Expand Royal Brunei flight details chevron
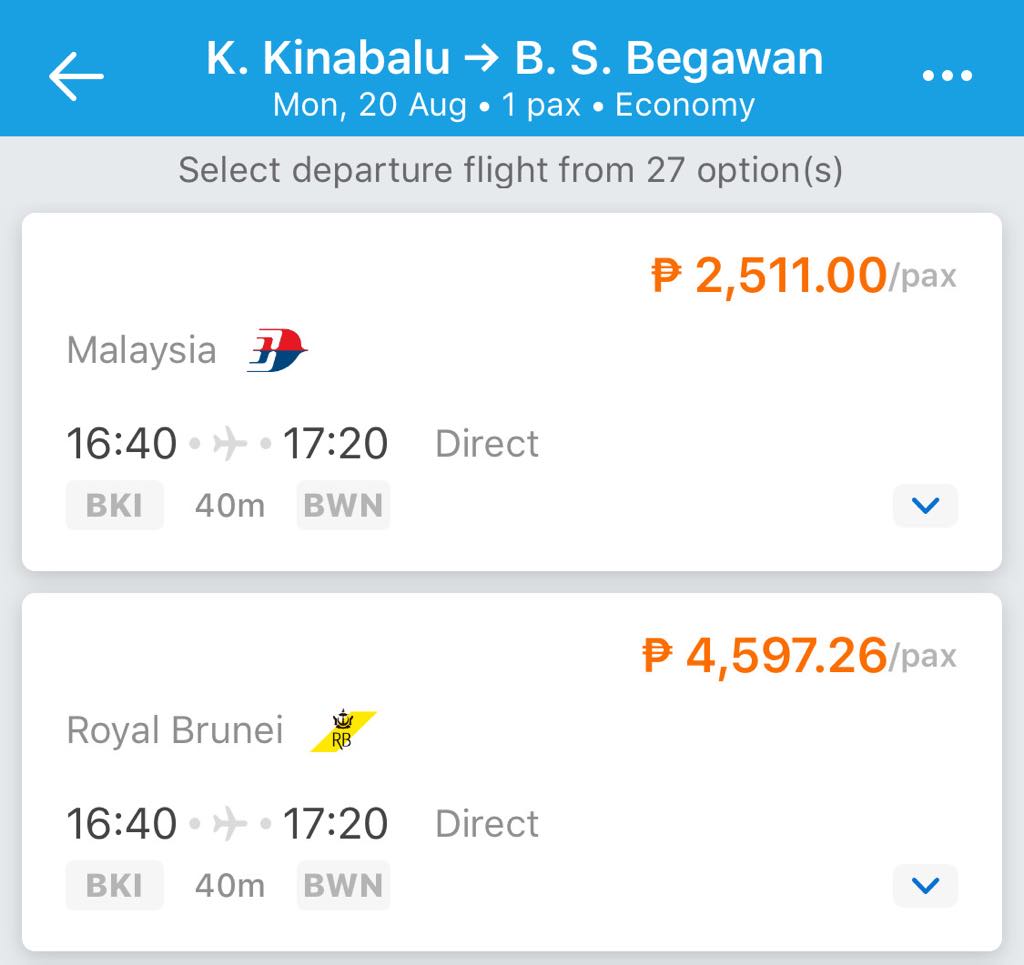 [x=925, y=886]
